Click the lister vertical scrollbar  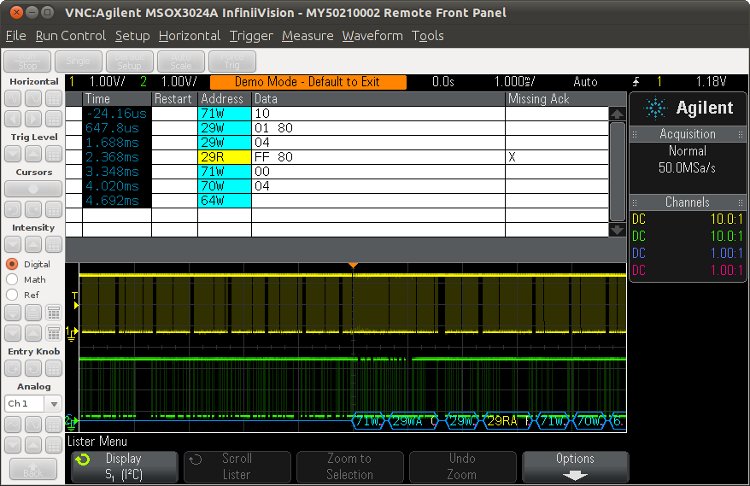pyautogui.click(x=617, y=170)
